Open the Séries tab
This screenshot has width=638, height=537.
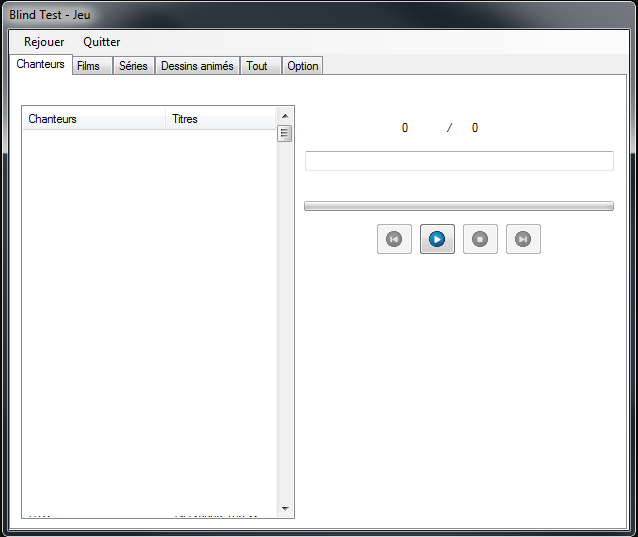point(133,66)
